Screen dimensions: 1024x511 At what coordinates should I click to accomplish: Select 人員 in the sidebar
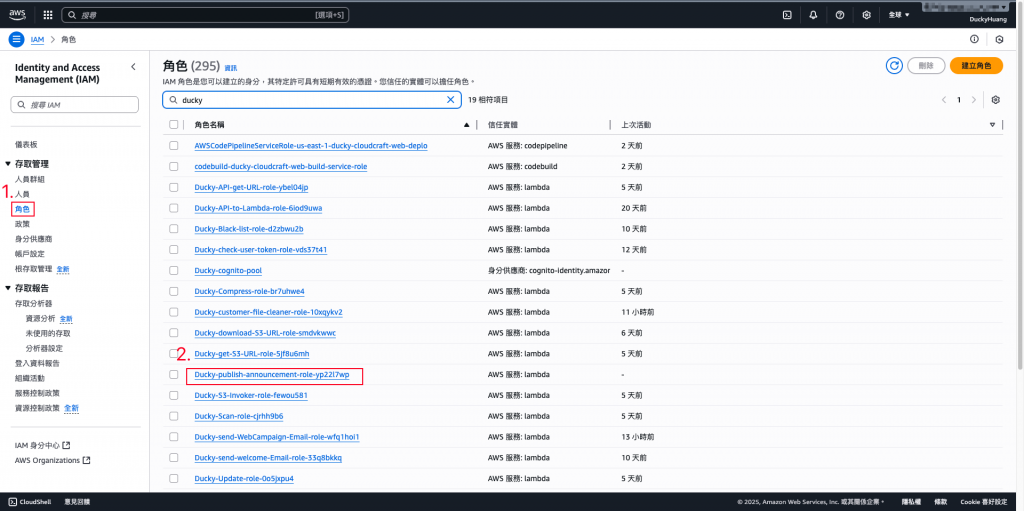(x=22, y=194)
